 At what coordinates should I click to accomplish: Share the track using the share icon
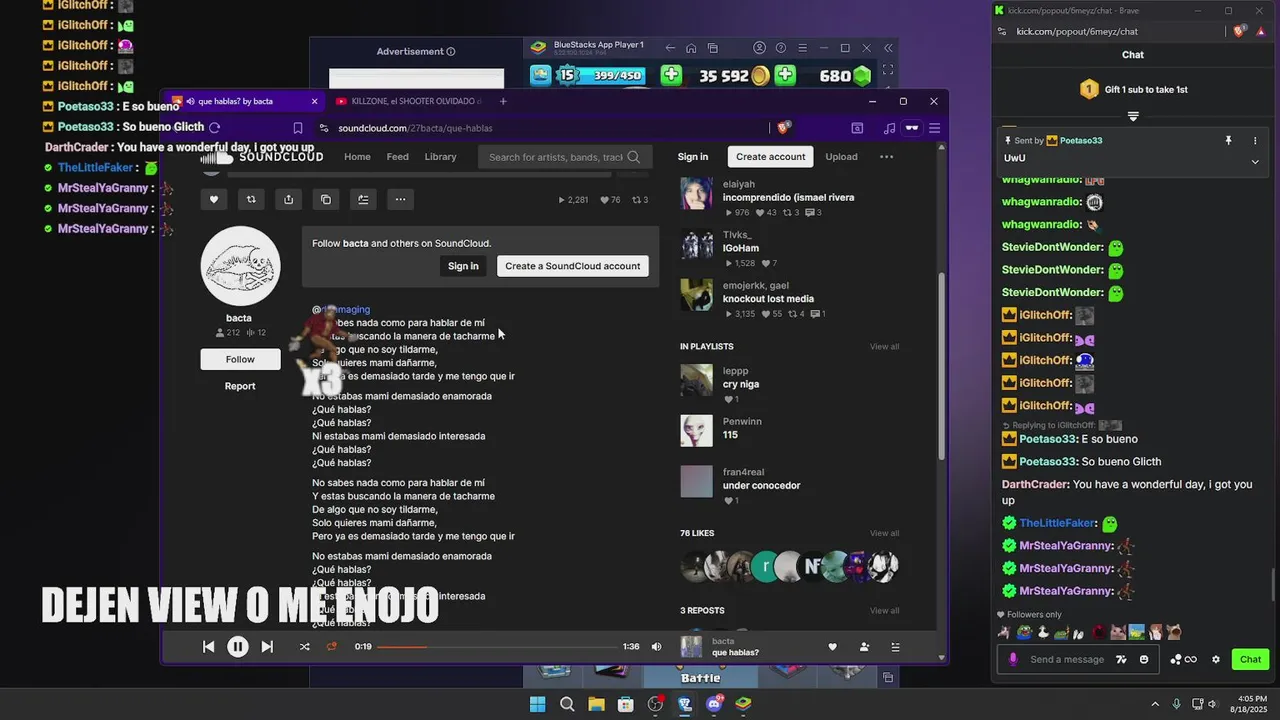288,199
